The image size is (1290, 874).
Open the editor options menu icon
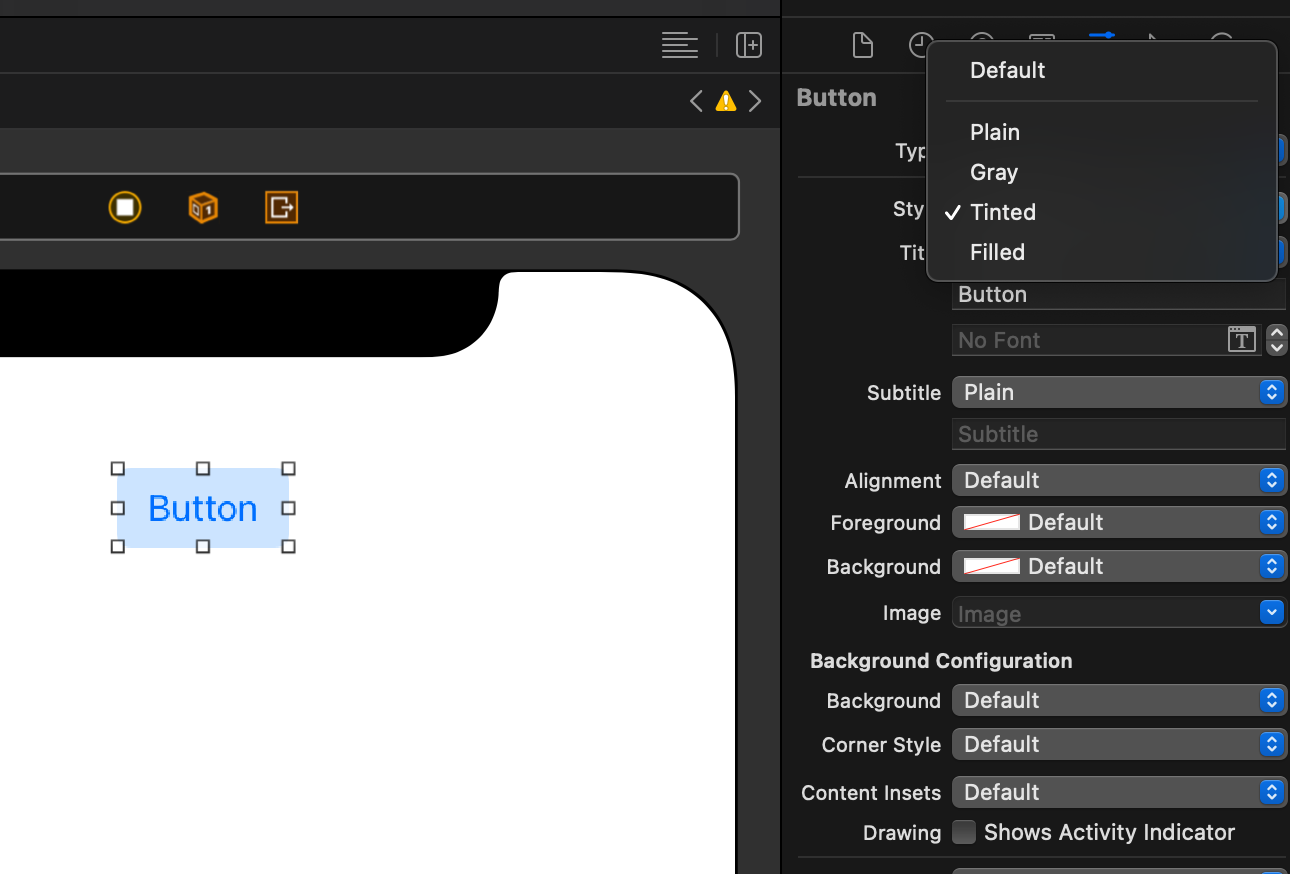[679, 45]
